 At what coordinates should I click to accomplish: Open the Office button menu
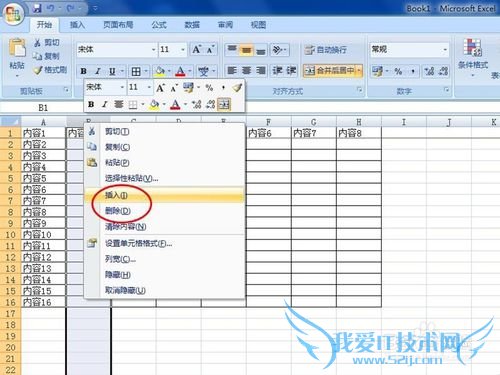tap(13, 13)
